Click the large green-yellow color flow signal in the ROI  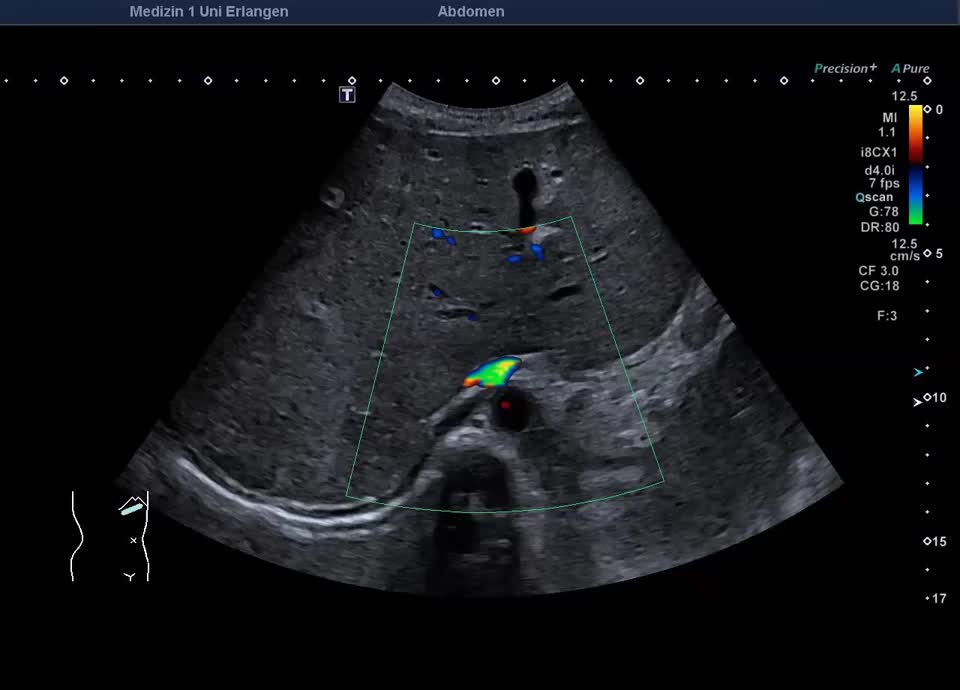coord(493,372)
